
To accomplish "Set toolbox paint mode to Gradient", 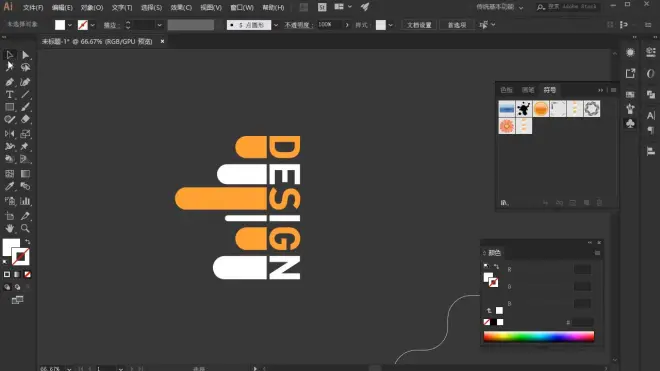I will click(17, 275).
